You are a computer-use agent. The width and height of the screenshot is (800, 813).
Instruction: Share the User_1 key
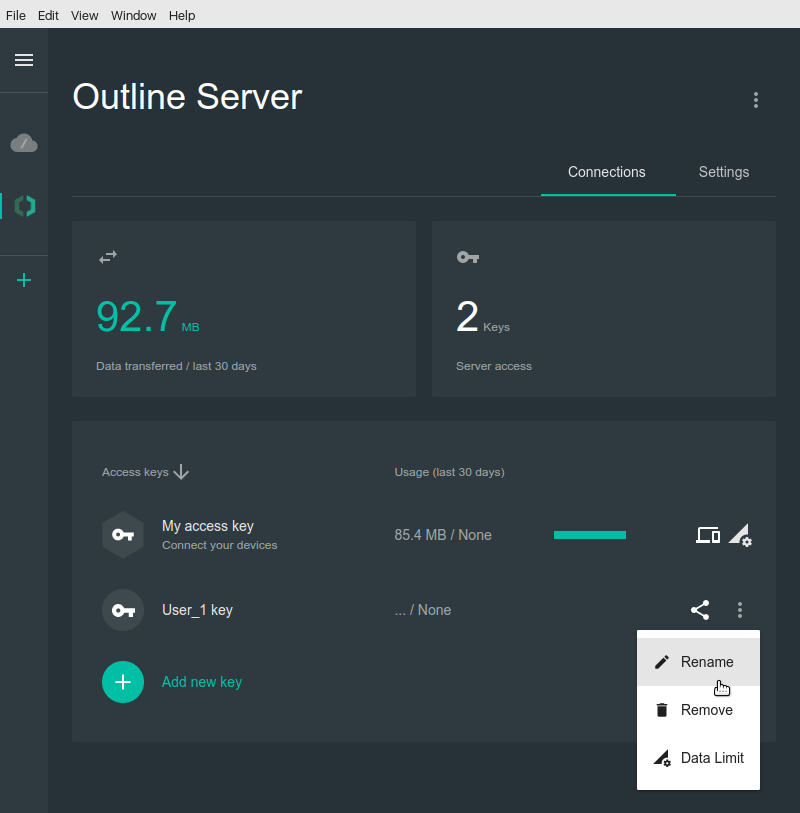[x=700, y=610]
